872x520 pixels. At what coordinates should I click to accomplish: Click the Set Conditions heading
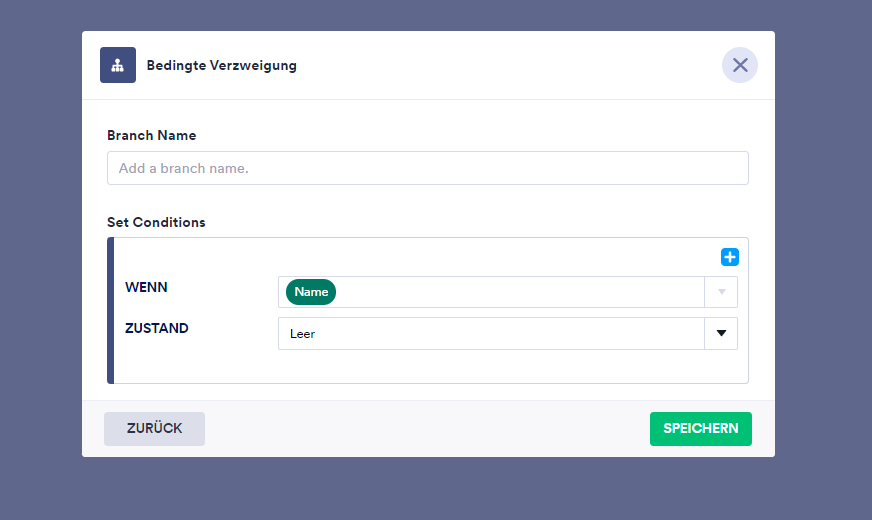point(156,222)
